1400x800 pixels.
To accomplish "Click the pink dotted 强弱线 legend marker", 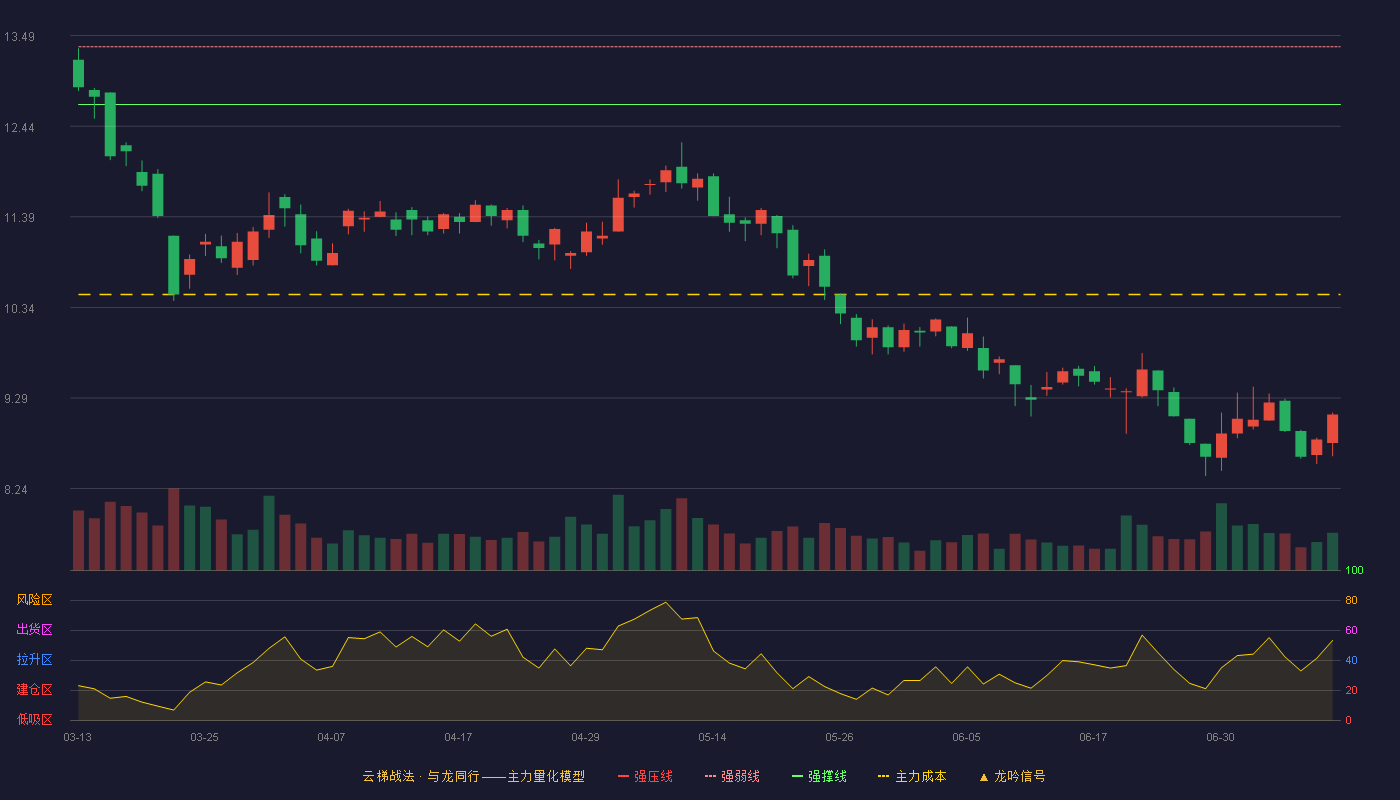I will tap(710, 776).
